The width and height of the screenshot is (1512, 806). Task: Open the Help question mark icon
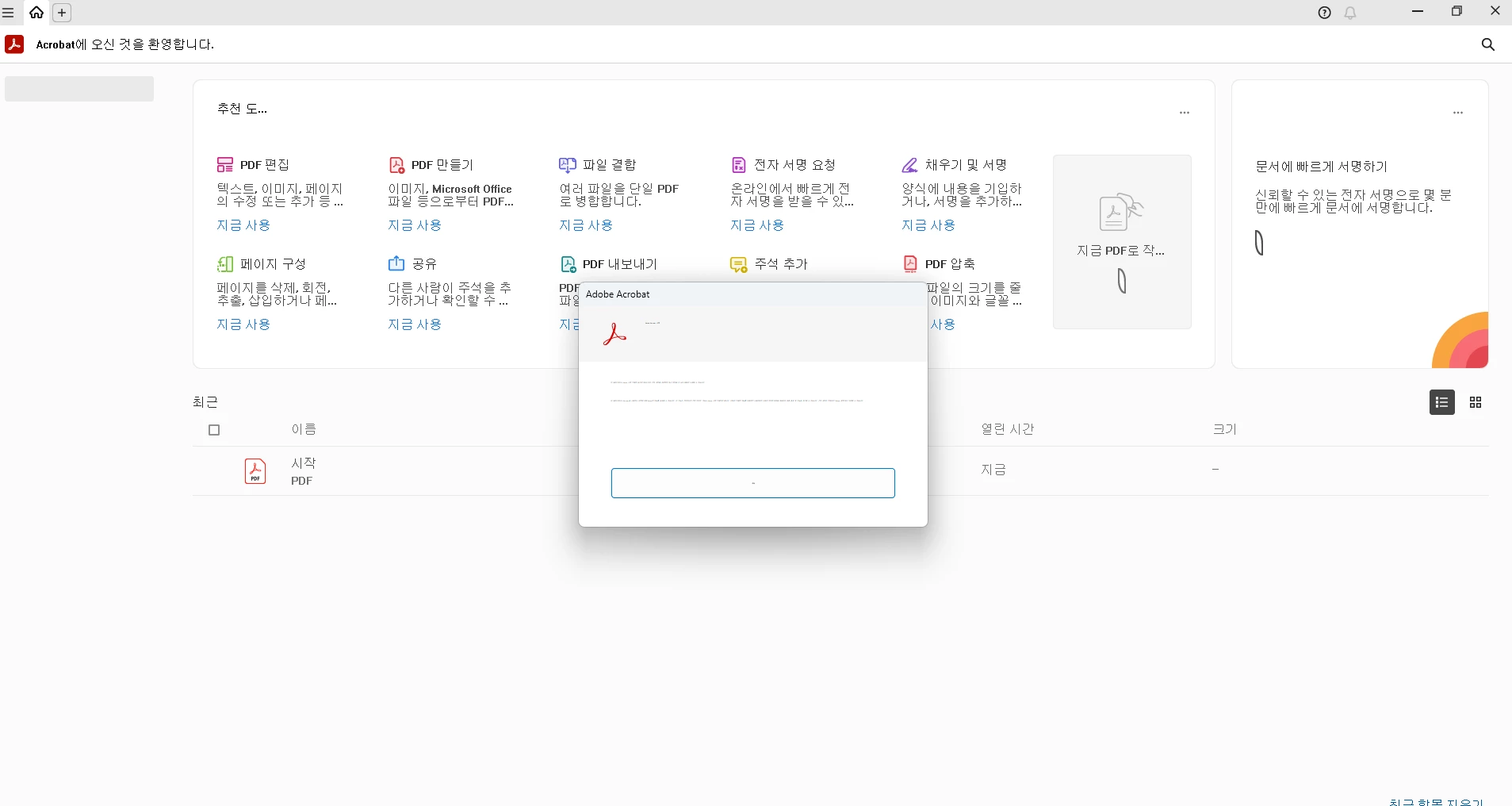[1325, 13]
